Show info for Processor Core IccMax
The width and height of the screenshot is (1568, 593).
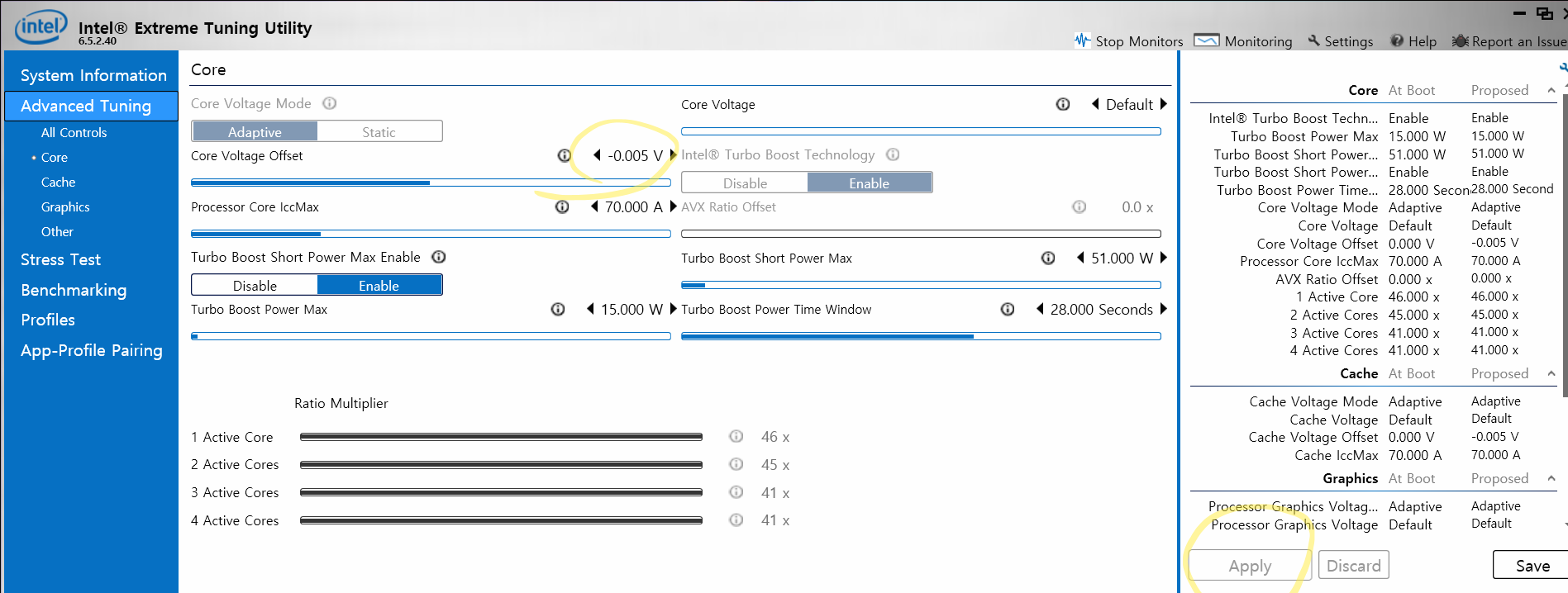coord(562,206)
